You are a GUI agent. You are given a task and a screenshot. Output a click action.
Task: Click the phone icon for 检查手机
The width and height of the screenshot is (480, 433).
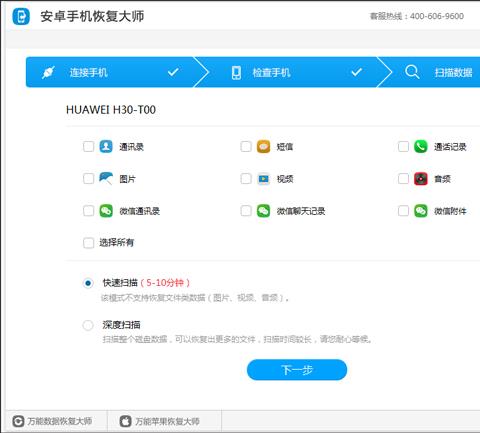(236, 72)
